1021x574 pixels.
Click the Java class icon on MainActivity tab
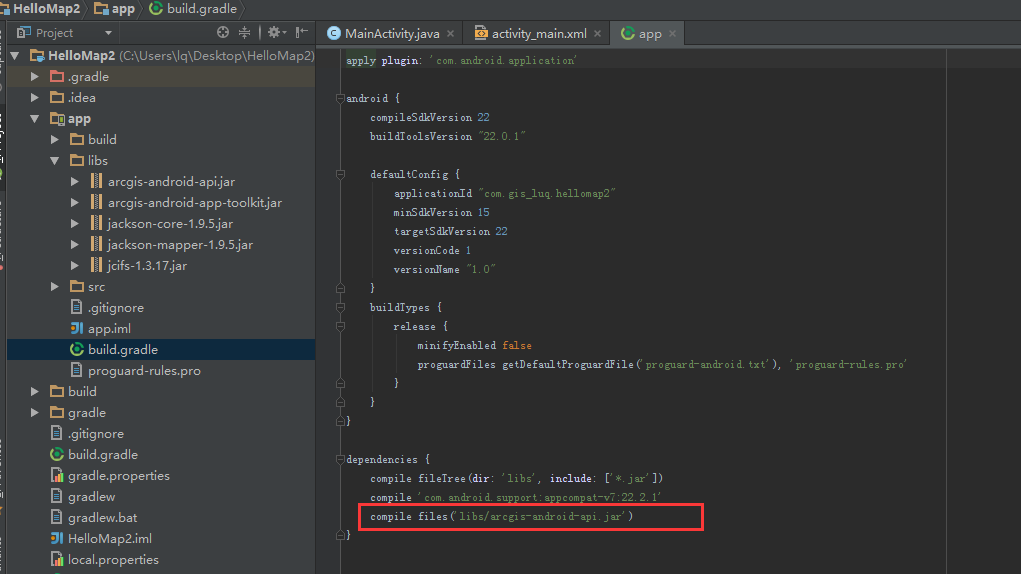click(333, 34)
